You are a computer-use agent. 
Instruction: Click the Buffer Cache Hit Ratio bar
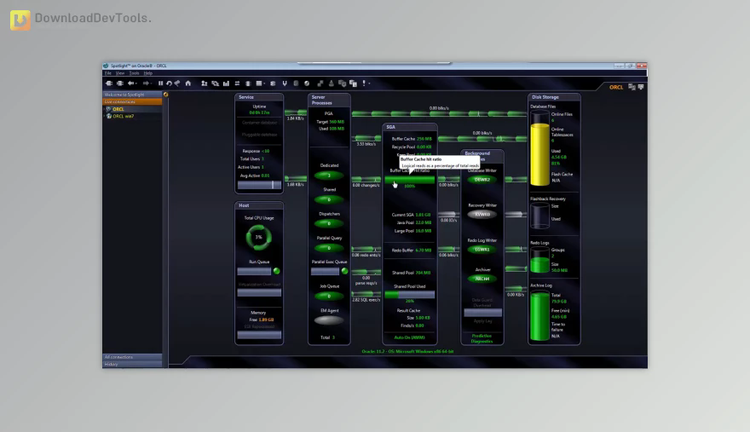pyautogui.click(x=410, y=180)
